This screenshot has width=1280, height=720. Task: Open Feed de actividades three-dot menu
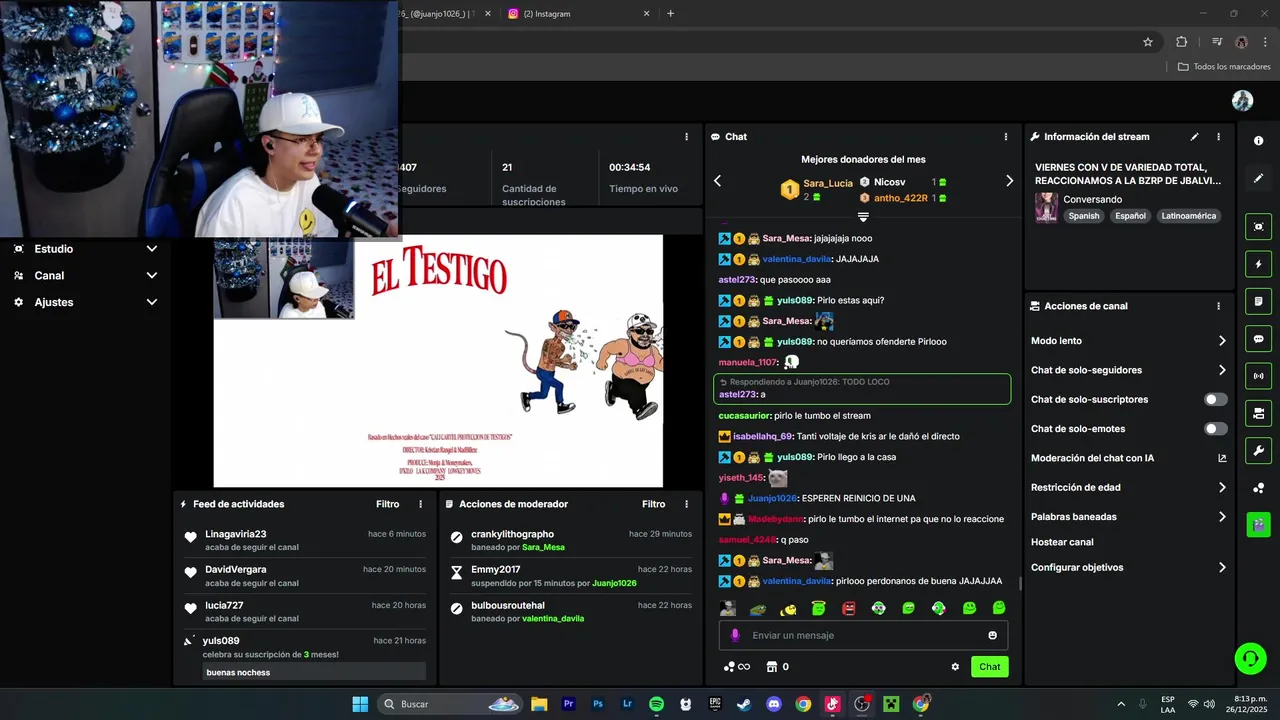coord(420,504)
